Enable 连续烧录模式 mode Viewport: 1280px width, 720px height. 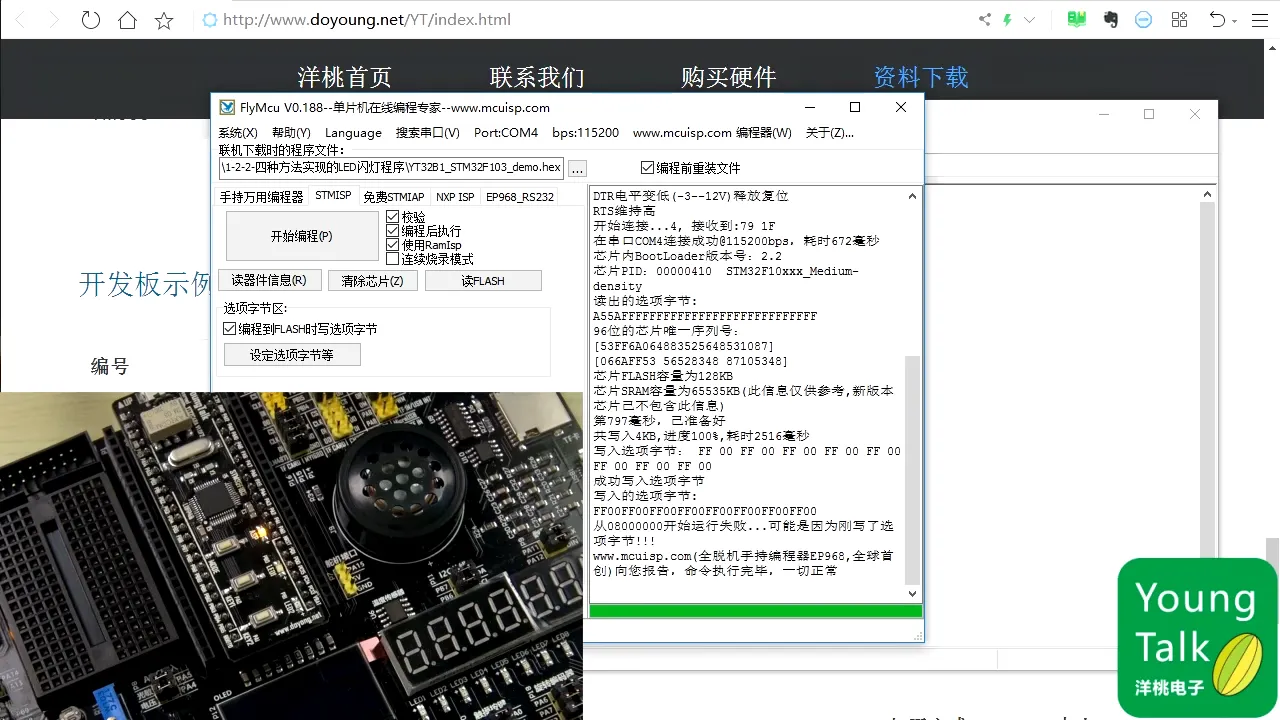click(x=394, y=258)
